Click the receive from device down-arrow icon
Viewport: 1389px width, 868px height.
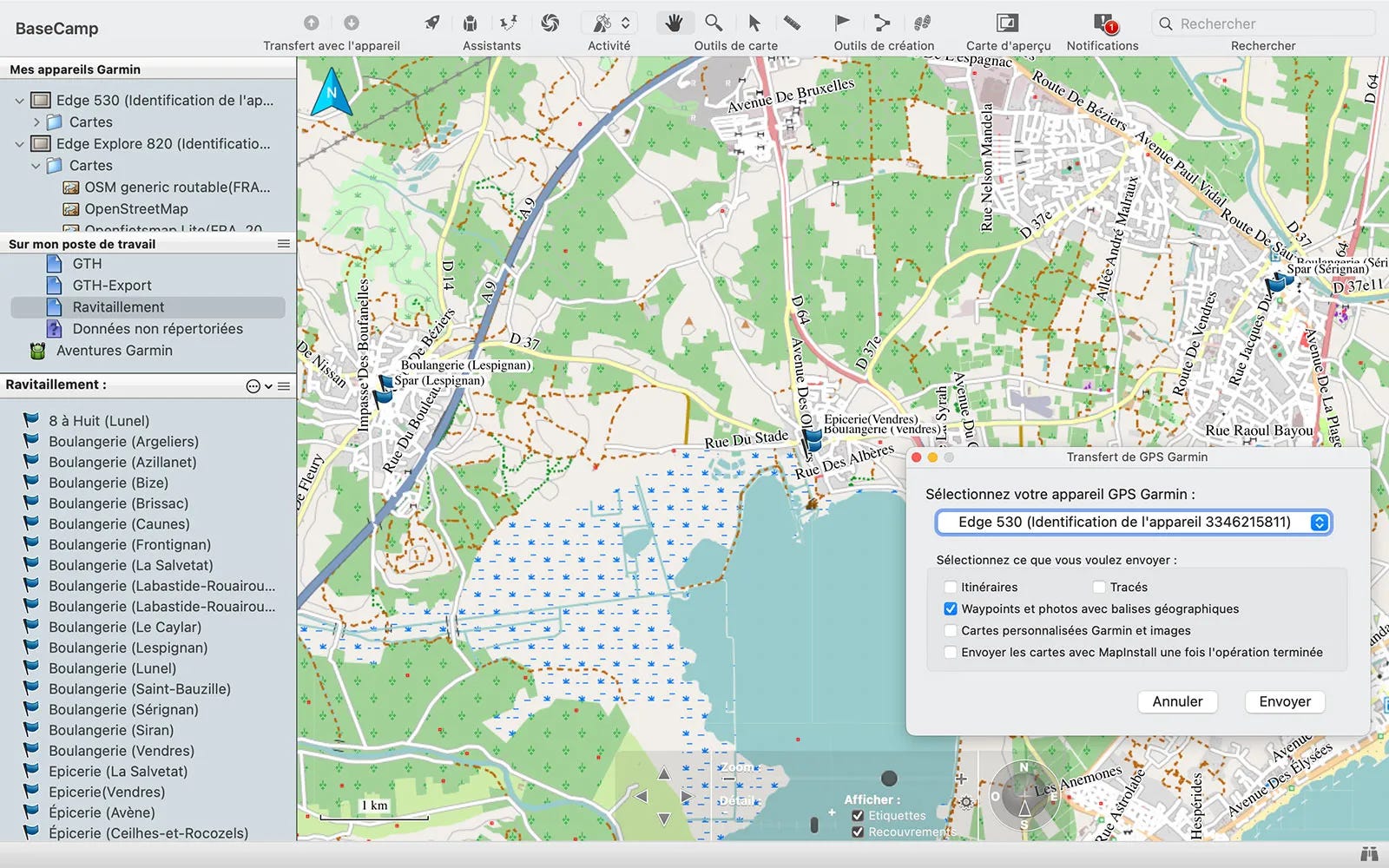click(x=352, y=23)
